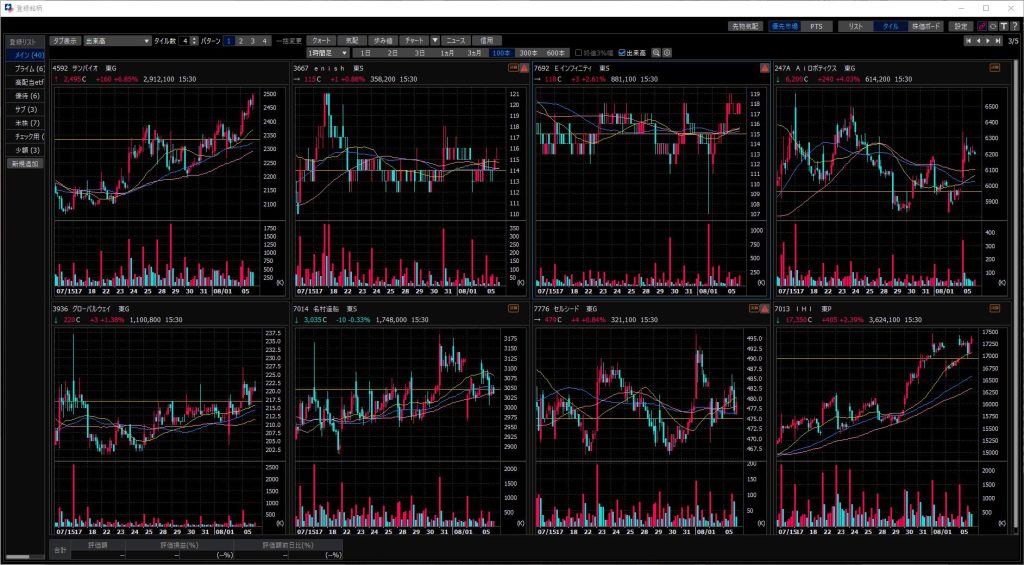The width and height of the screenshot is (1024, 565).
Task: Uncheck the 出来高 volume checkbox
Action: pyautogui.click(x=623, y=52)
